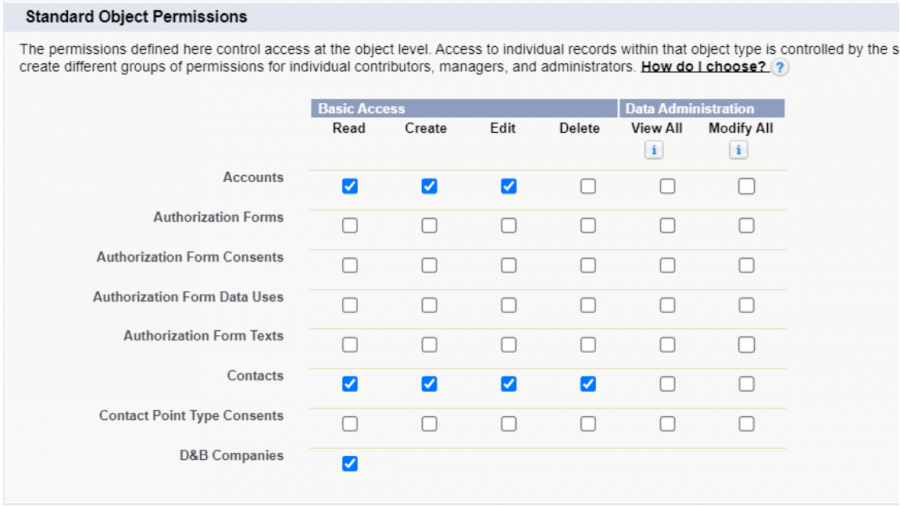Click the View All info icon

tap(654, 150)
